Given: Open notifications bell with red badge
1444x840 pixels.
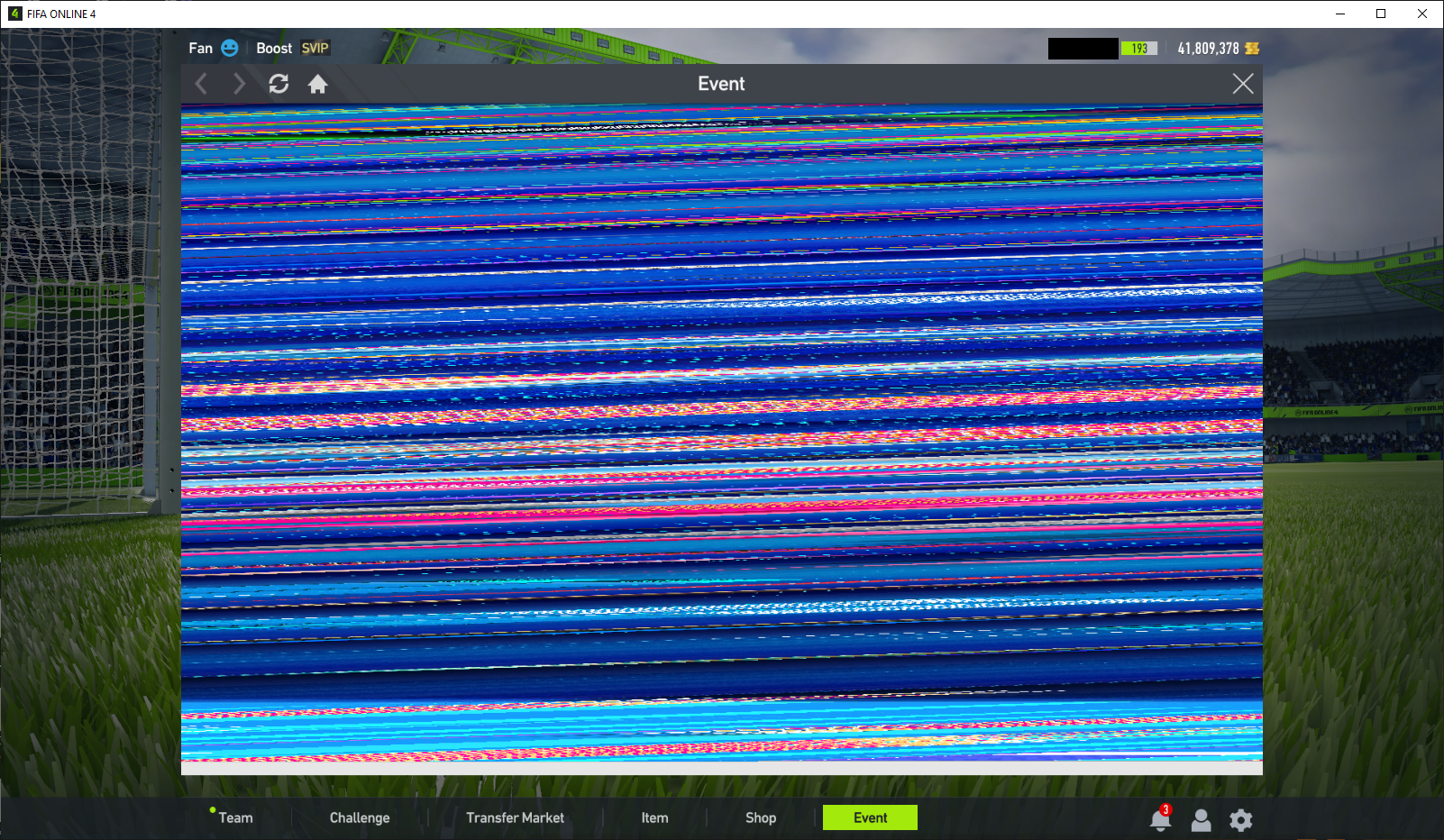Looking at the screenshot, I should tap(1160, 819).
